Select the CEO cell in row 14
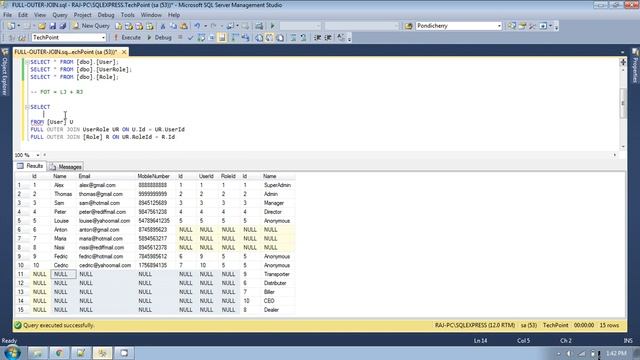640x360 pixels. pos(278,301)
